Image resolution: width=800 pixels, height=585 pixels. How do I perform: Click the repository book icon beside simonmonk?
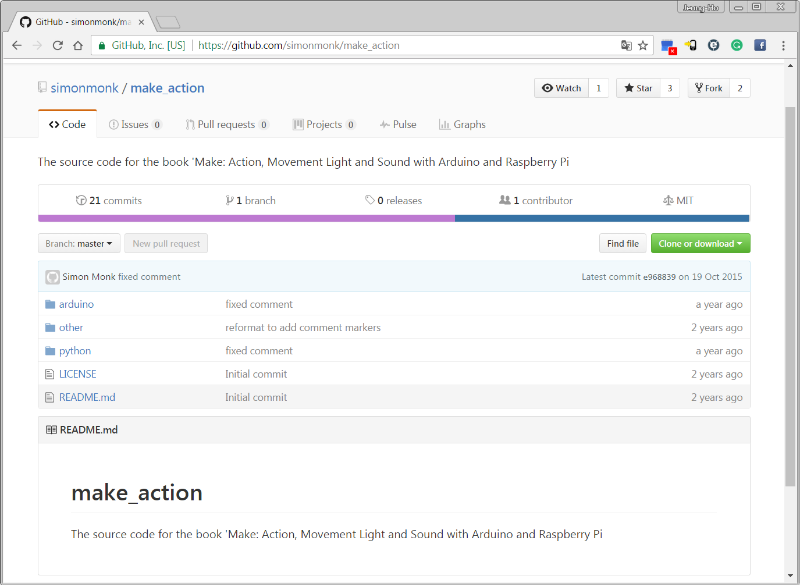click(42, 87)
